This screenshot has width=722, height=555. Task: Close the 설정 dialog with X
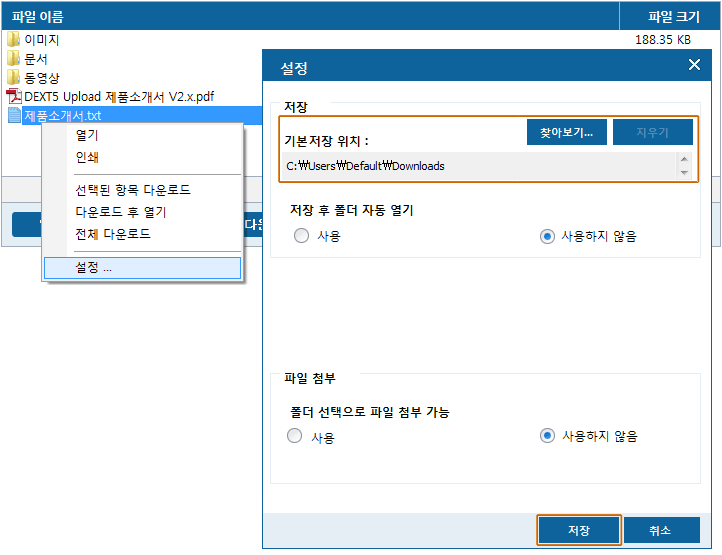pos(694,64)
